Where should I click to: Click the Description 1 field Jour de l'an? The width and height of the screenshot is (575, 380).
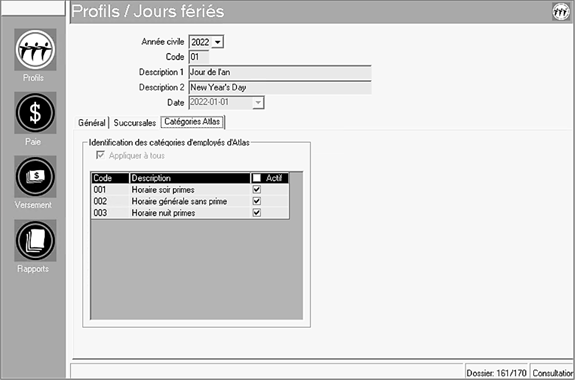[x=280, y=72]
